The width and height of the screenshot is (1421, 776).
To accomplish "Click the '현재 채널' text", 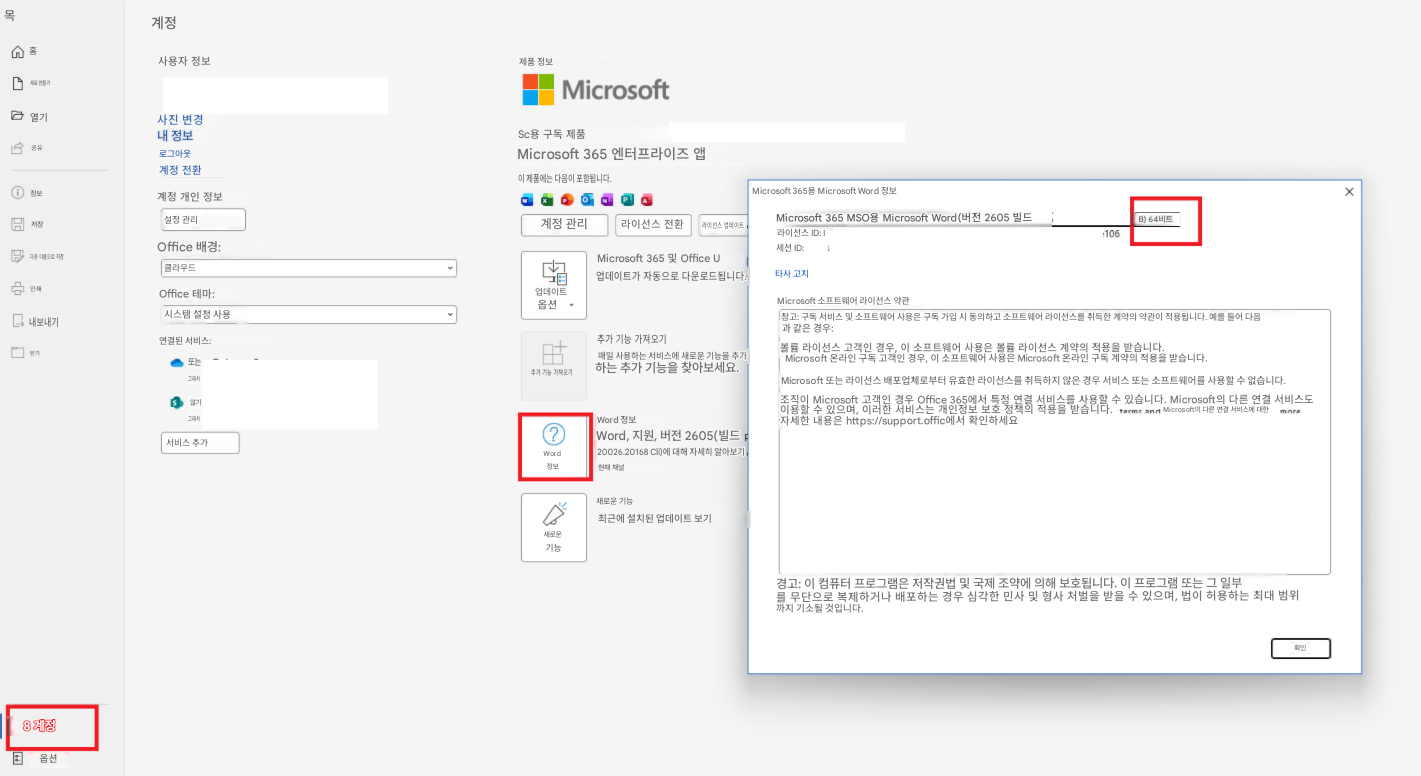I will (609, 467).
